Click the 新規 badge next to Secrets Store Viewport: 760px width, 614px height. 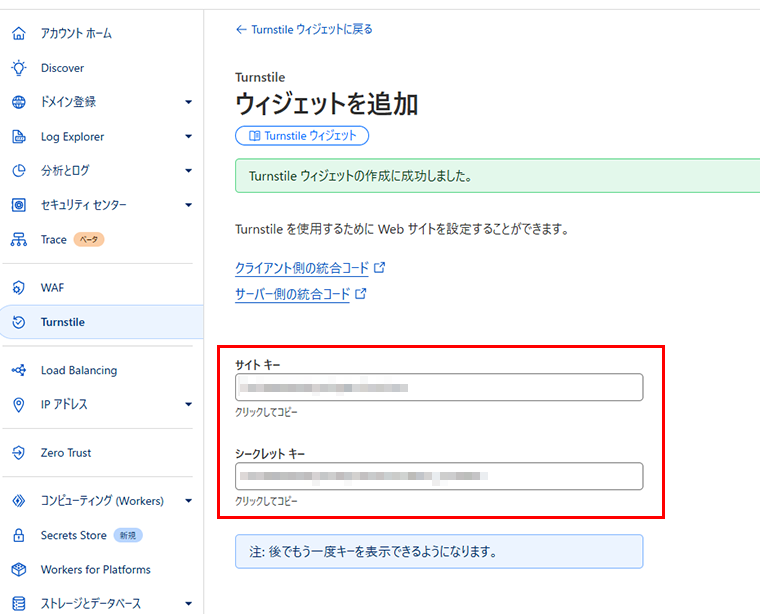pos(128,535)
